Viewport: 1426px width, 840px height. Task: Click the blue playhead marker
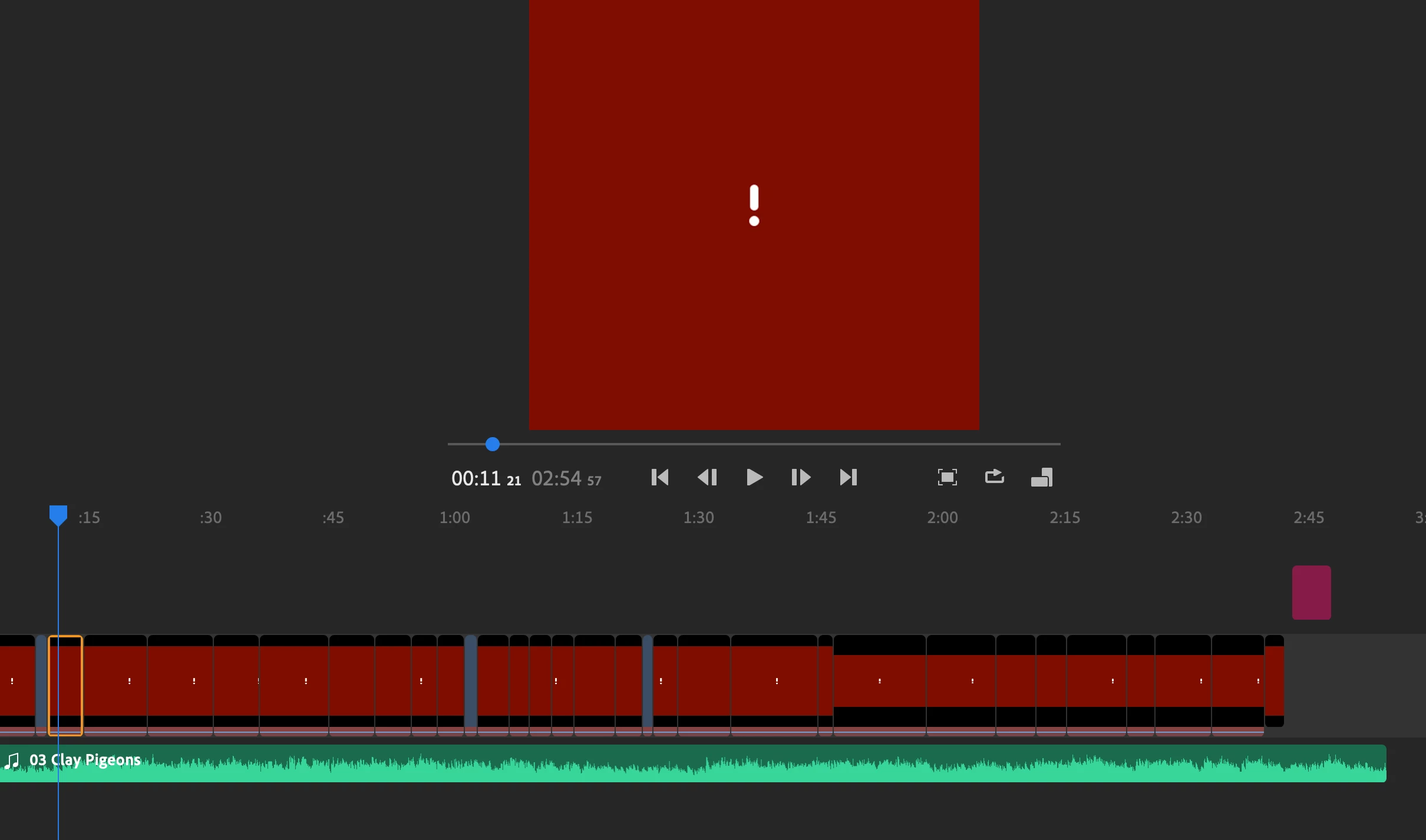pyautogui.click(x=58, y=515)
